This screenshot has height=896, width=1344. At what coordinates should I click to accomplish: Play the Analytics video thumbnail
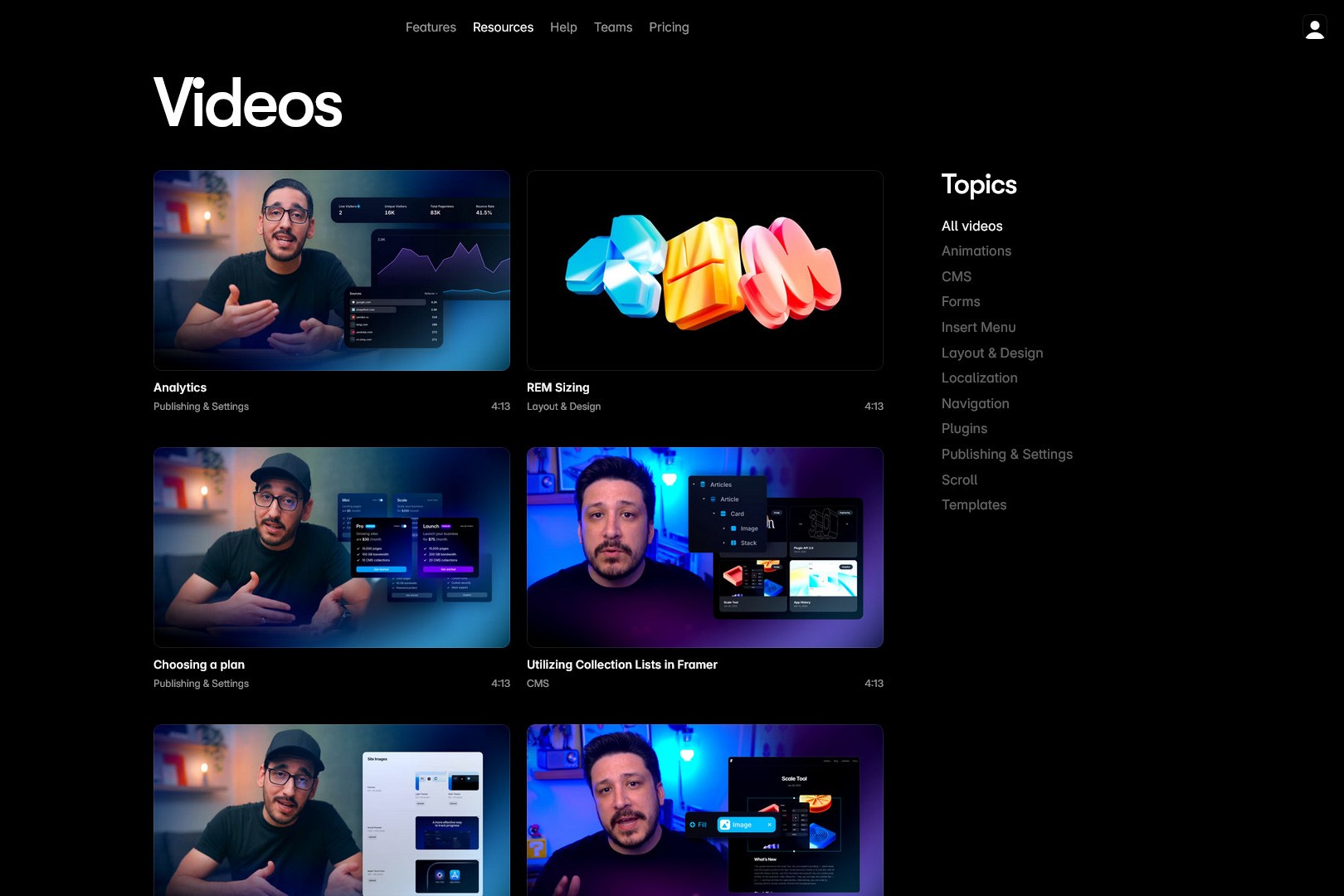[x=332, y=270]
